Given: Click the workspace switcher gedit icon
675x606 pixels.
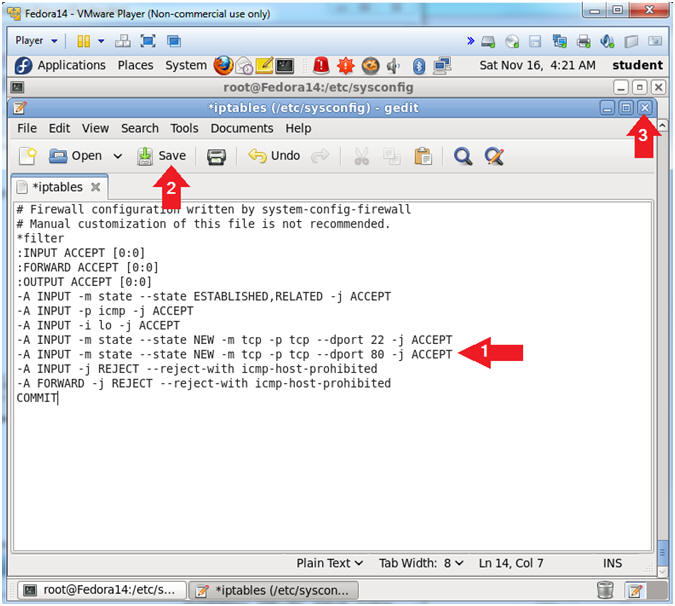Looking at the screenshot, I should (x=635, y=591).
